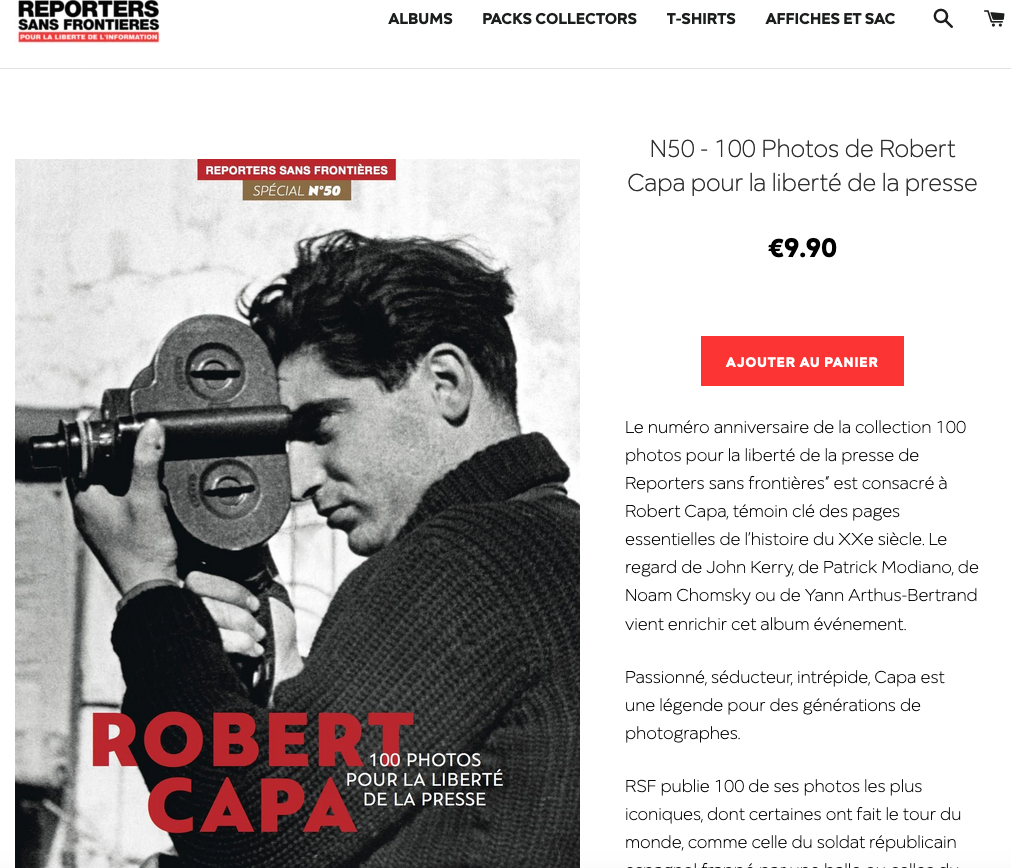1011x868 pixels.
Task: Open the shopping cart icon
Action: [996, 18]
